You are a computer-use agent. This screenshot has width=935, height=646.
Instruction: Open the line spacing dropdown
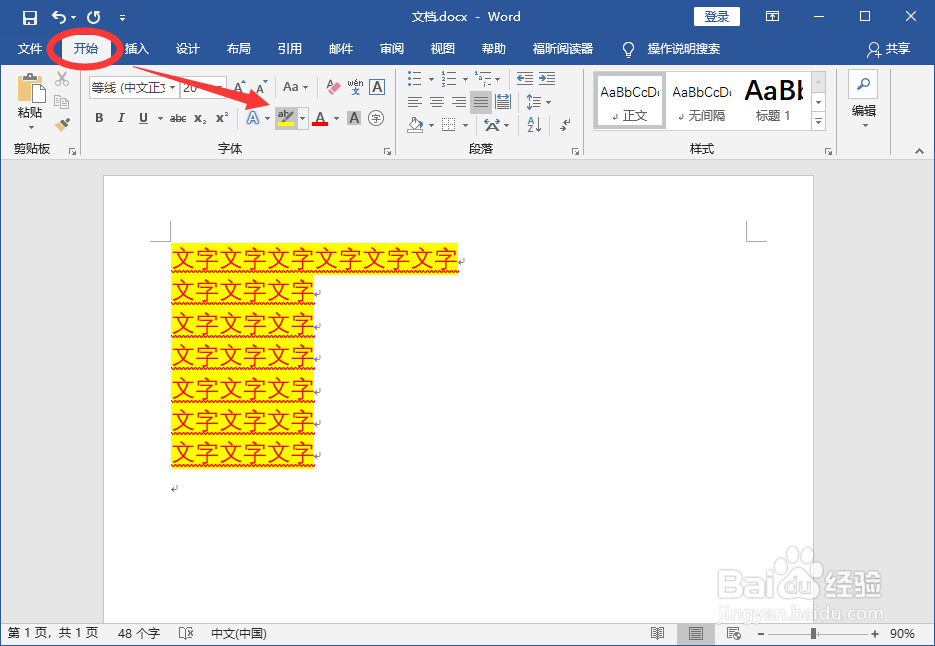[x=536, y=101]
